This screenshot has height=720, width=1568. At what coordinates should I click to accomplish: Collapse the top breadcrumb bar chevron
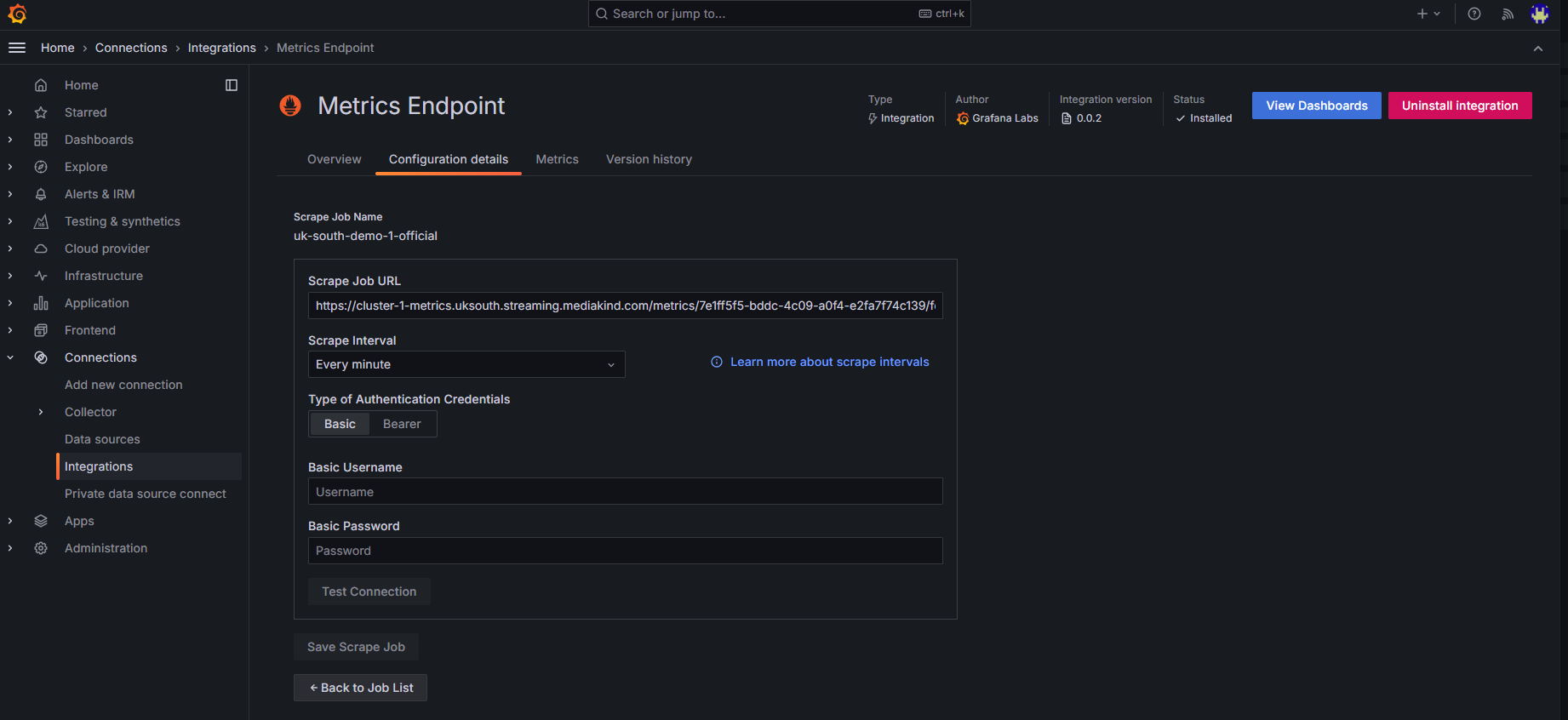(1538, 49)
